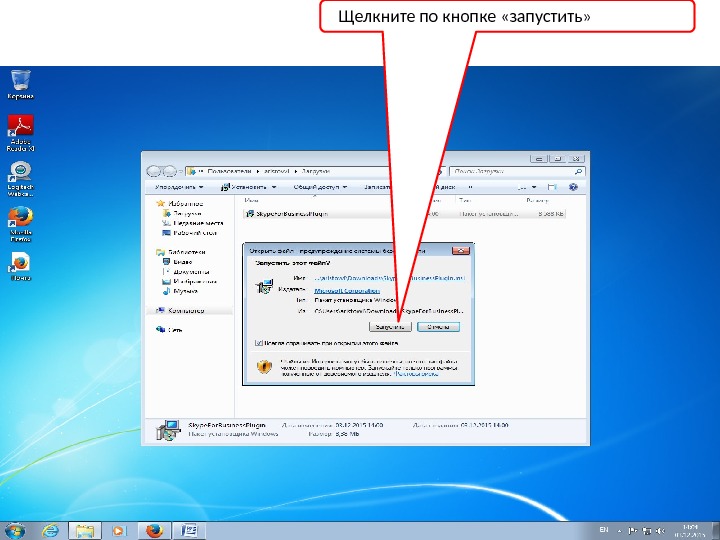Launch Internet Explorer from the taskbar

(x=50, y=531)
